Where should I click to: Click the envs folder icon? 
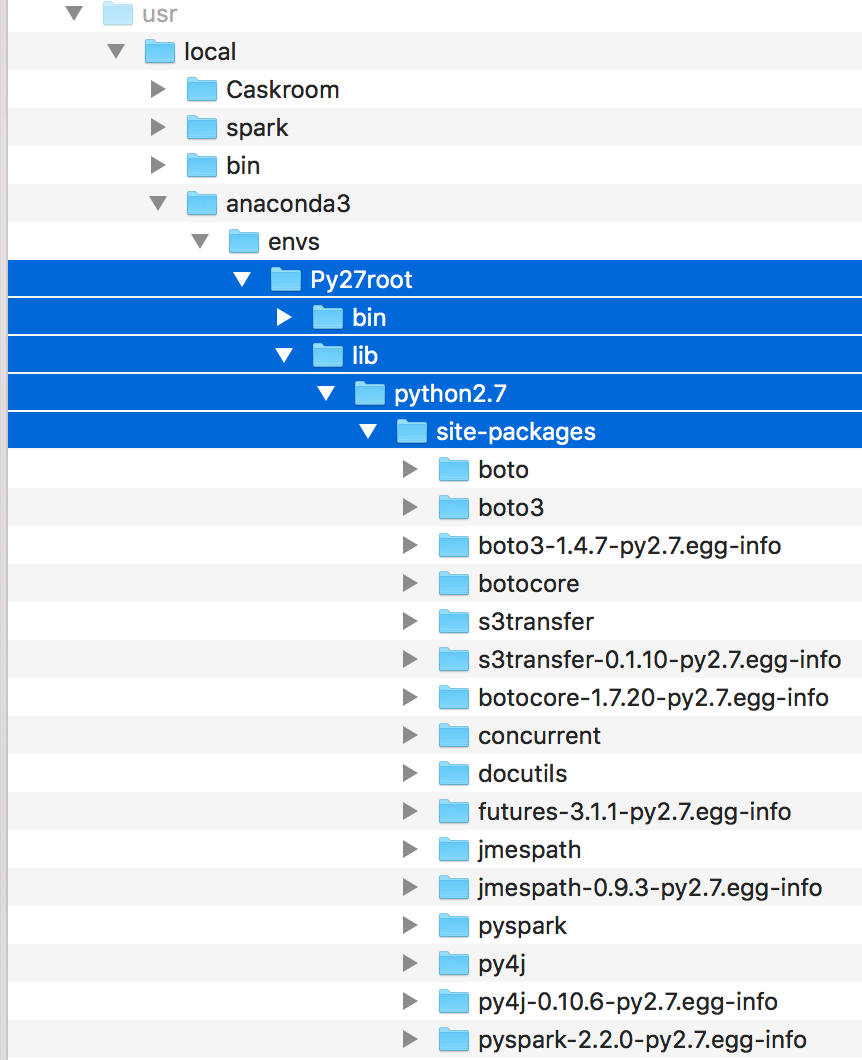pos(243,241)
